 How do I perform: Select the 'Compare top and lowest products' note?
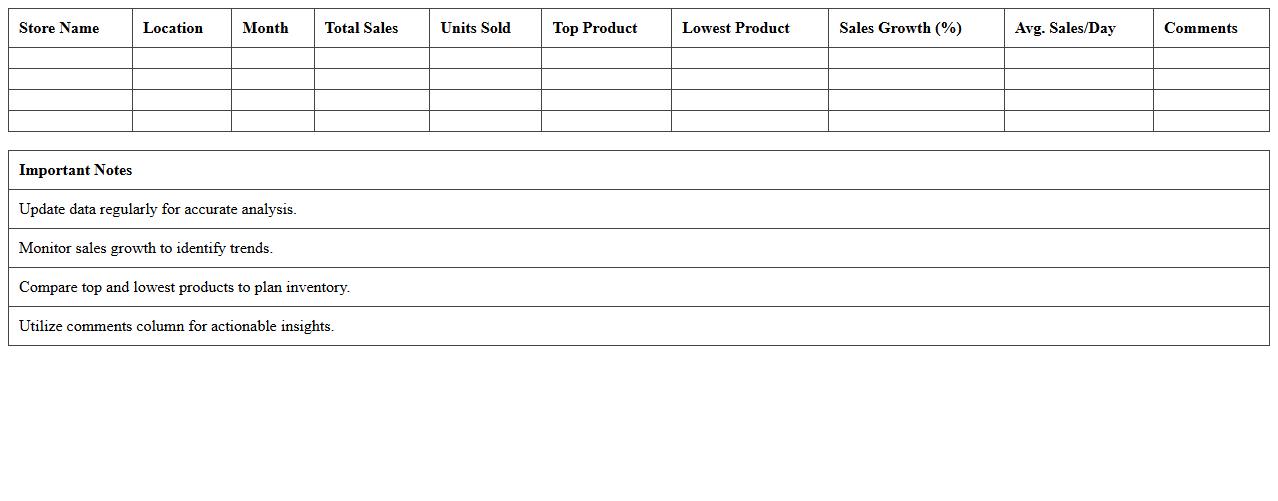pyautogui.click(x=184, y=287)
